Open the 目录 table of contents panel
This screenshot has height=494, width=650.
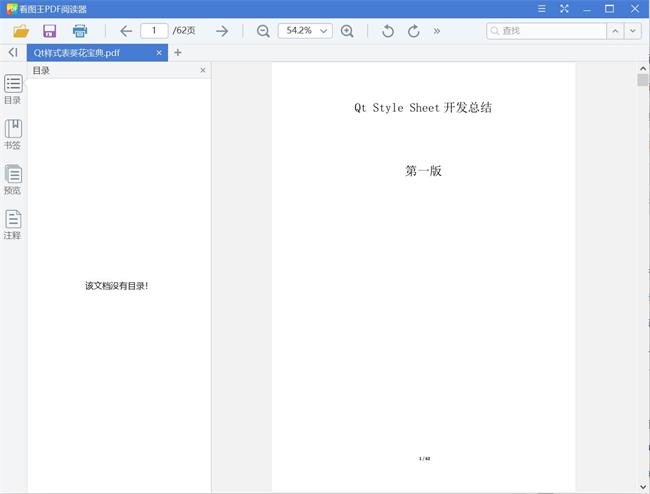[13, 89]
